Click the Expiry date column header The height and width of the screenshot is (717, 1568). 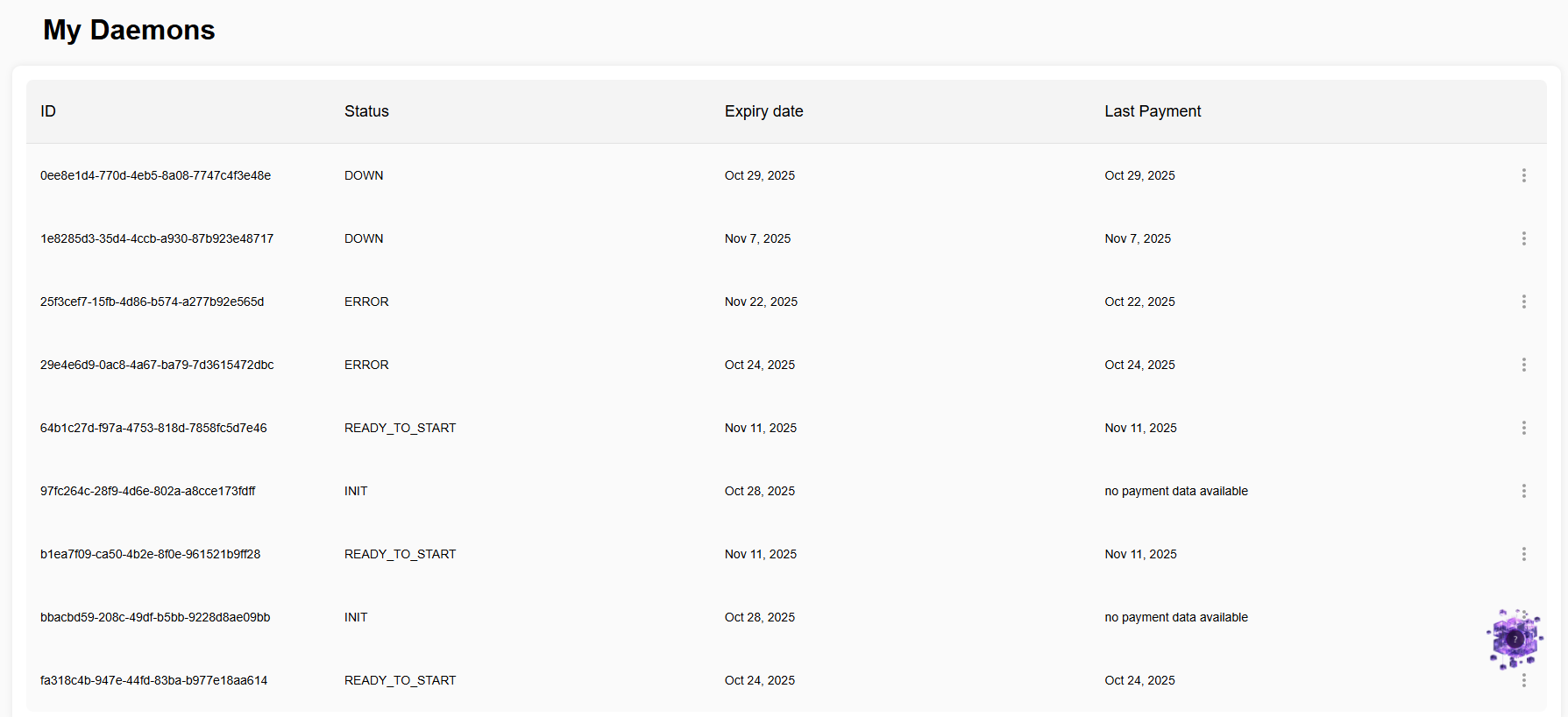(763, 111)
